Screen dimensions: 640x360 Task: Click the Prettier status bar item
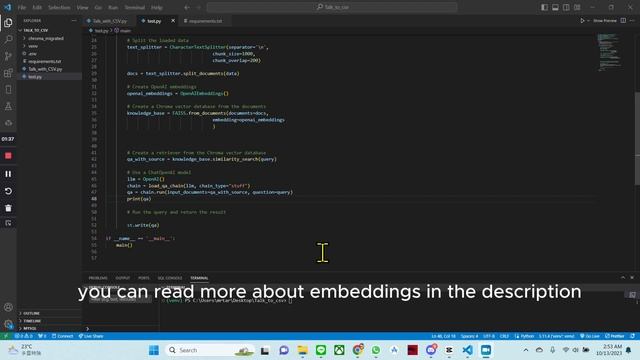[615, 336]
